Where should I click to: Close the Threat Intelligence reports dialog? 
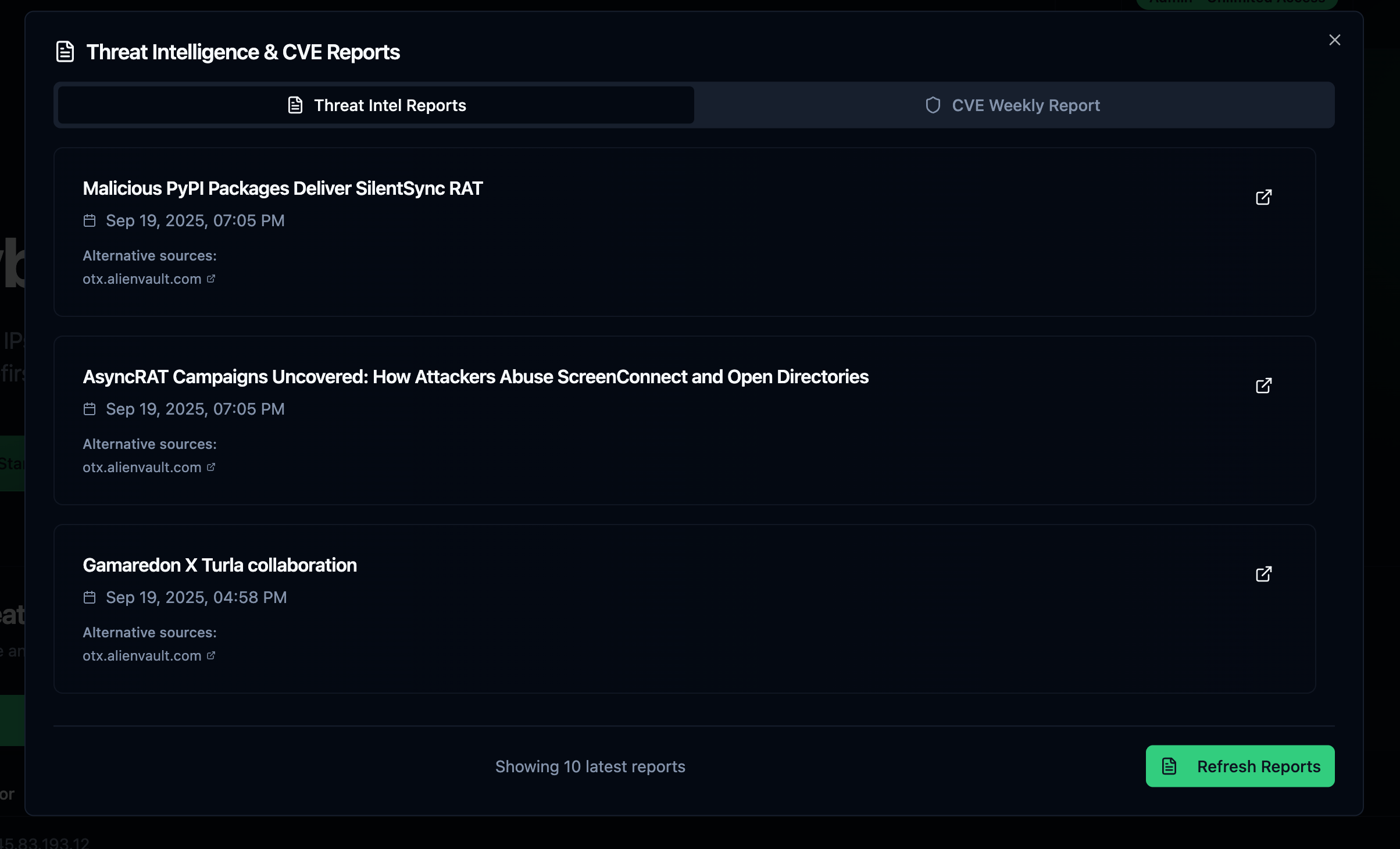point(1334,40)
